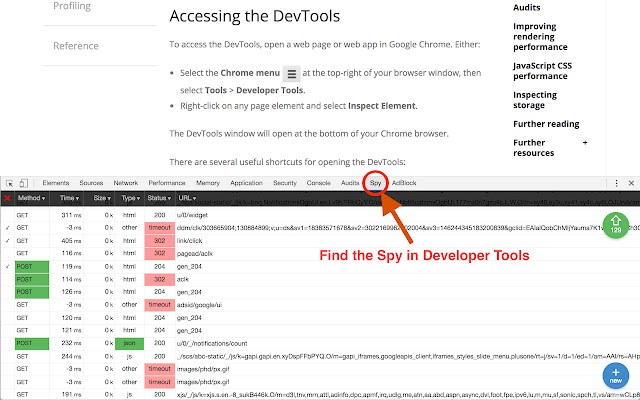
Task: Click the green home button labeled 129
Action: click(x=616, y=225)
